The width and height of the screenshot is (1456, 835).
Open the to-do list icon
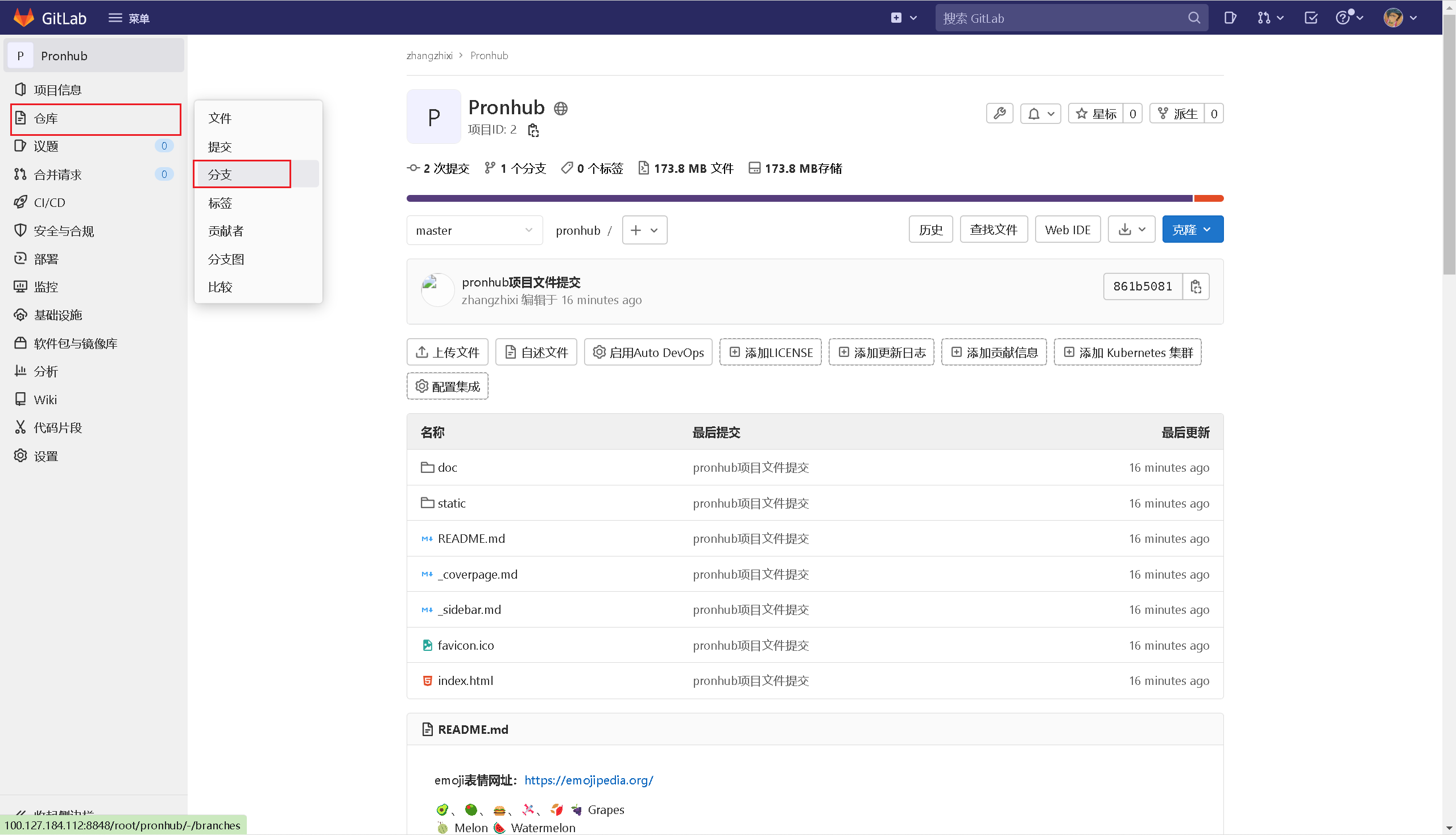[x=1310, y=18]
